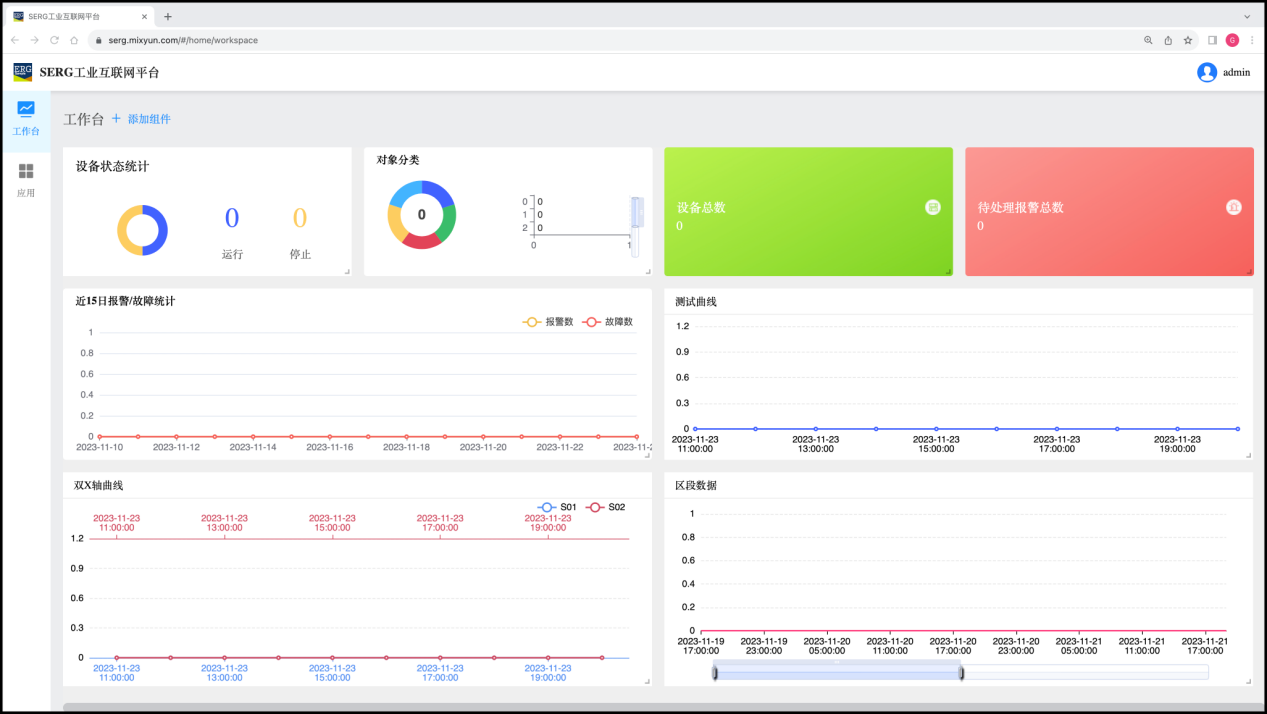Click the 添加组件 link
This screenshot has height=714, width=1267.
click(149, 119)
